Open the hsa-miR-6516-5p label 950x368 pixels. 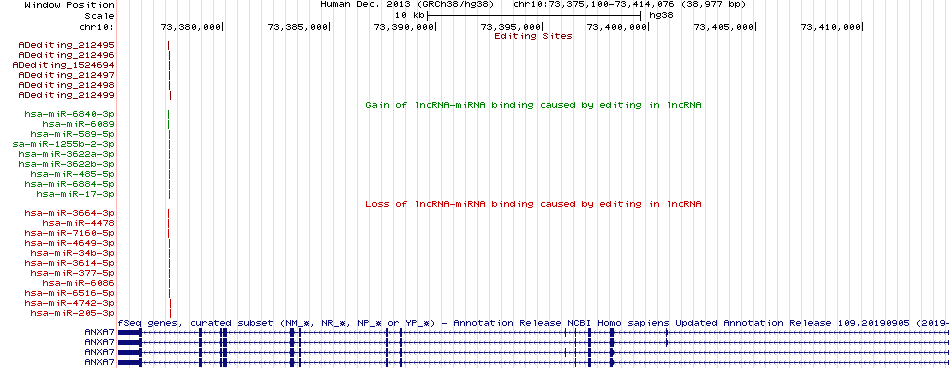(70, 293)
